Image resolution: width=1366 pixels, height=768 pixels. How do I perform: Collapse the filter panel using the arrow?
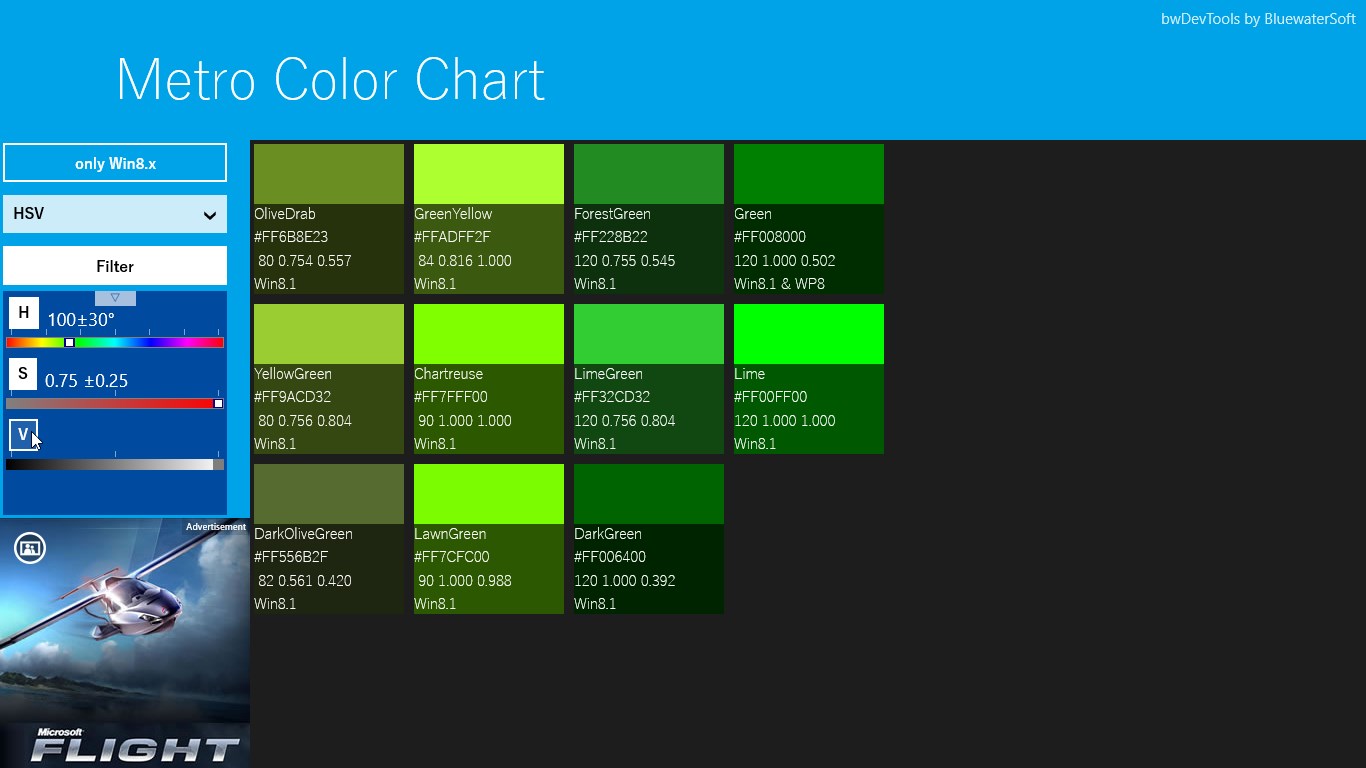(114, 297)
